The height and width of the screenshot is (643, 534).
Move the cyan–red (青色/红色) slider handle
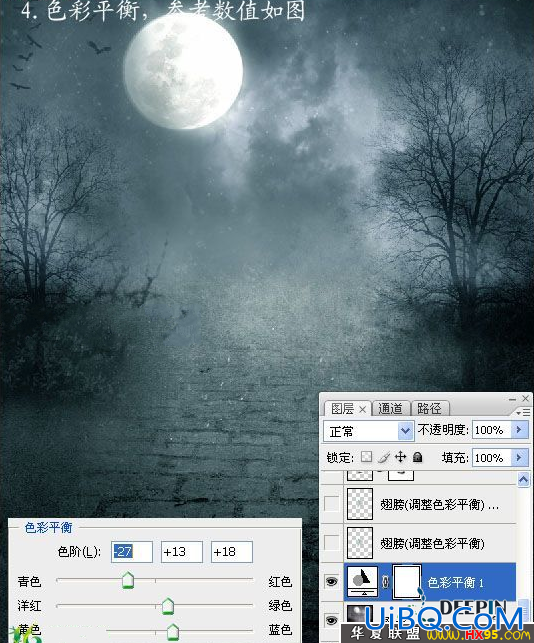pyautogui.click(x=128, y=580)
